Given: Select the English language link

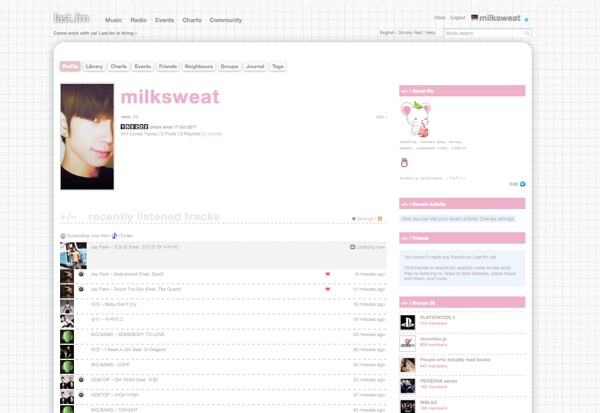Looking at the screenshot, I should pos(387,33).
